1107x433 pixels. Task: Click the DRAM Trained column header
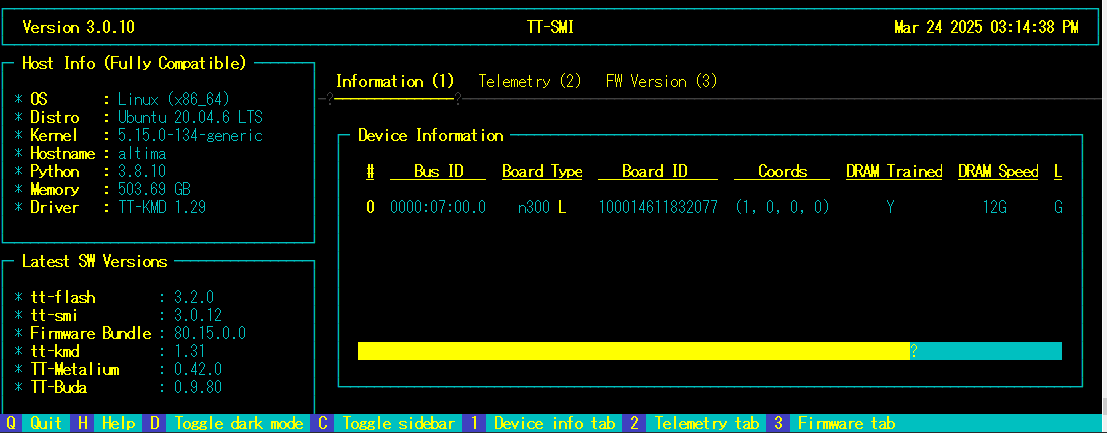tap(894, 172)
